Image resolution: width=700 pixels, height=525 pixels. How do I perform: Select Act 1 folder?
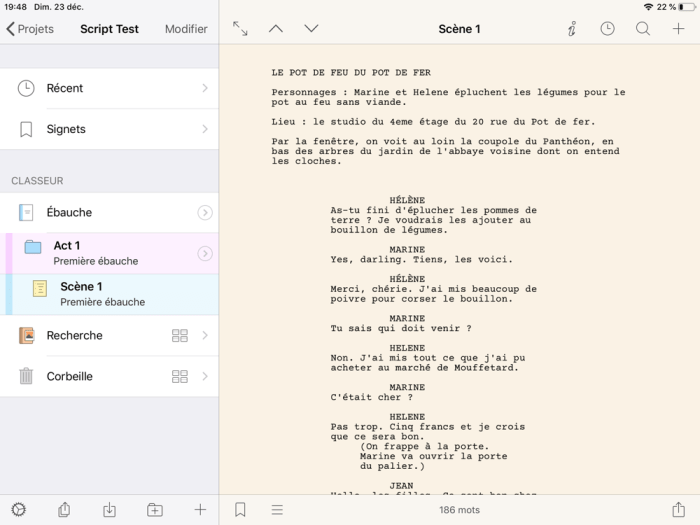point(109,253)
